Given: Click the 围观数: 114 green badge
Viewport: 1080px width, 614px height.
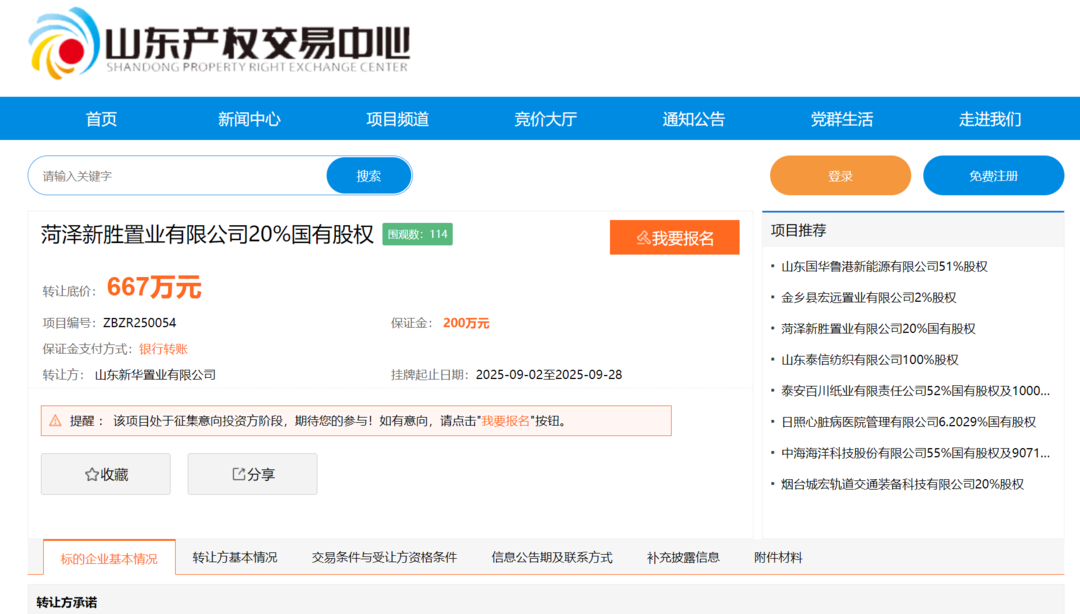Looking at the screenshot, I should tap(417, 234).
